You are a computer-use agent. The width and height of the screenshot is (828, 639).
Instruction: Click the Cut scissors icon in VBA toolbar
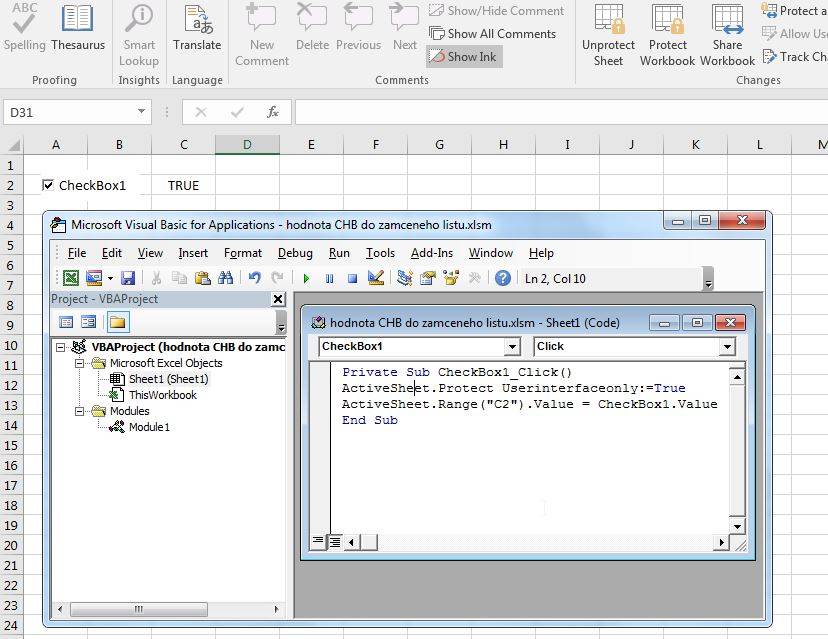[x=156, y=278]
